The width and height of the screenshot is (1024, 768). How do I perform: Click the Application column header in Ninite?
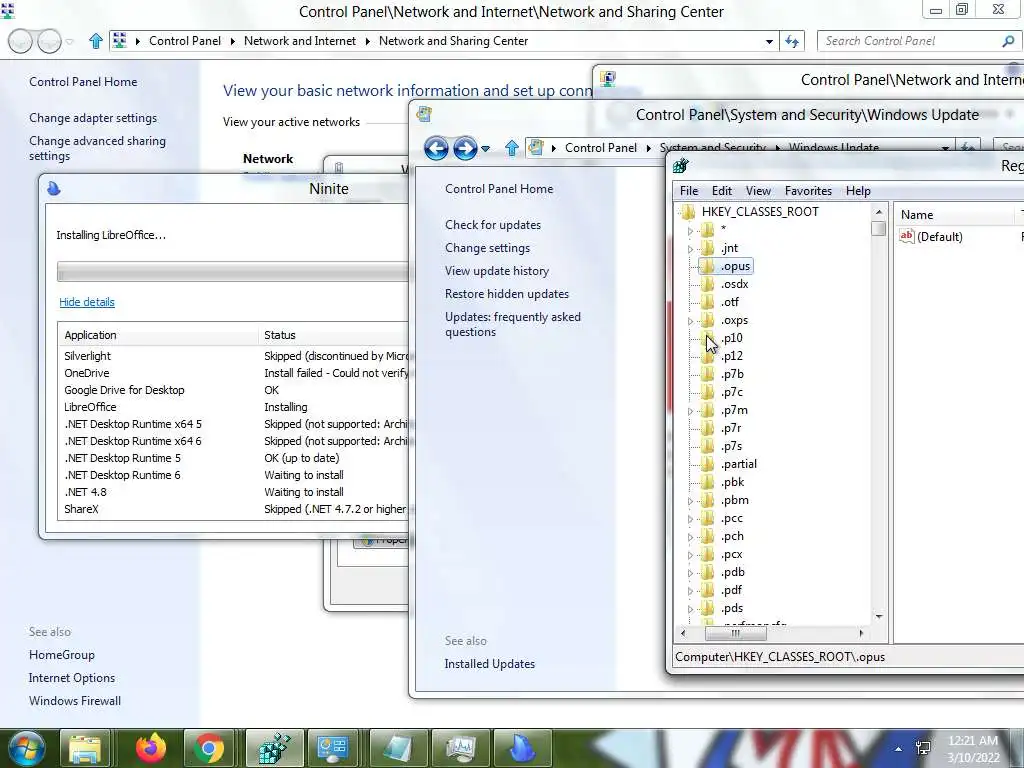(x=159, y=335)
